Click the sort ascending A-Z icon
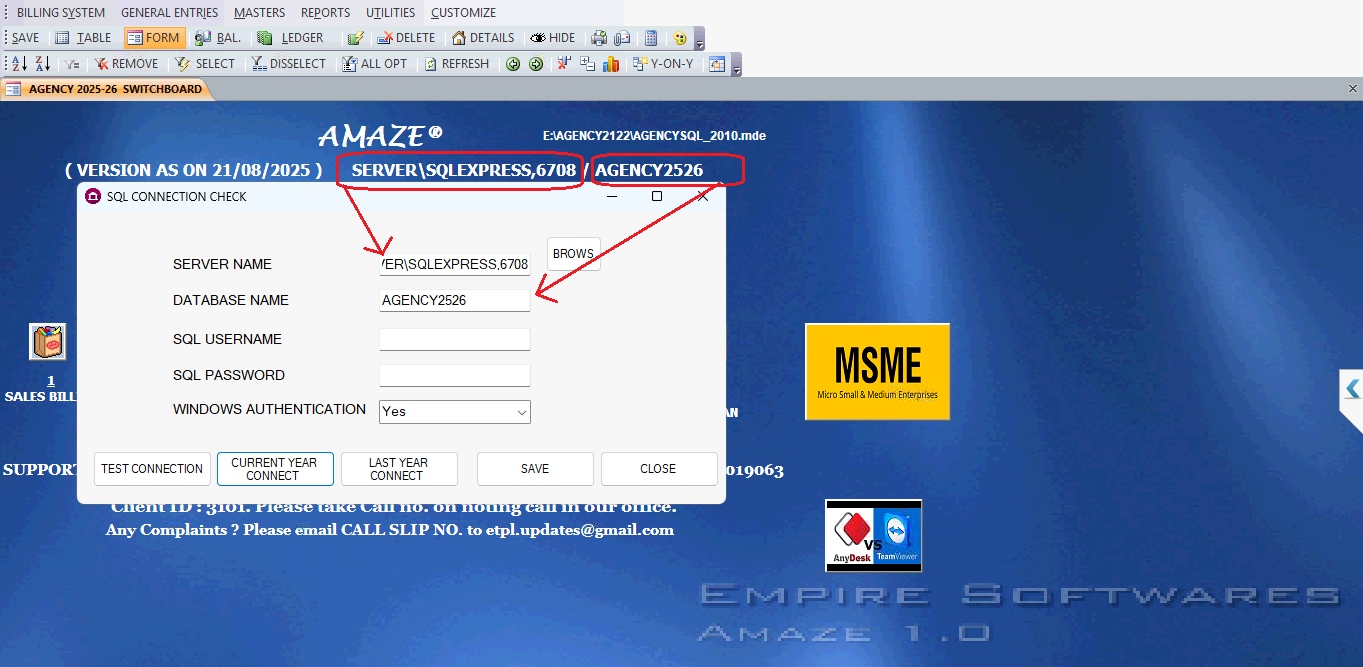 (19, 64)
